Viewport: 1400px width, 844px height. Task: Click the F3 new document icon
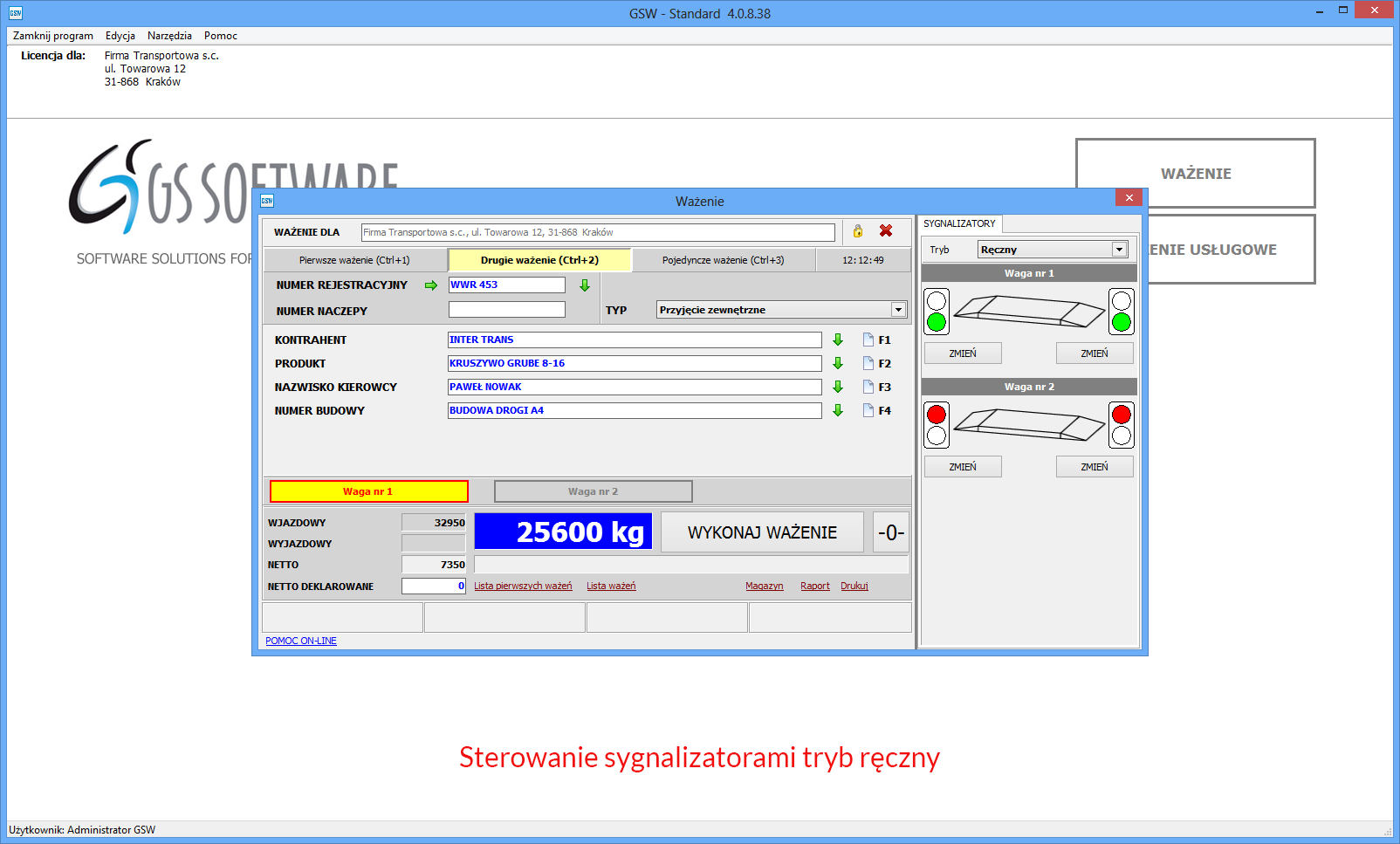point(868,387)
